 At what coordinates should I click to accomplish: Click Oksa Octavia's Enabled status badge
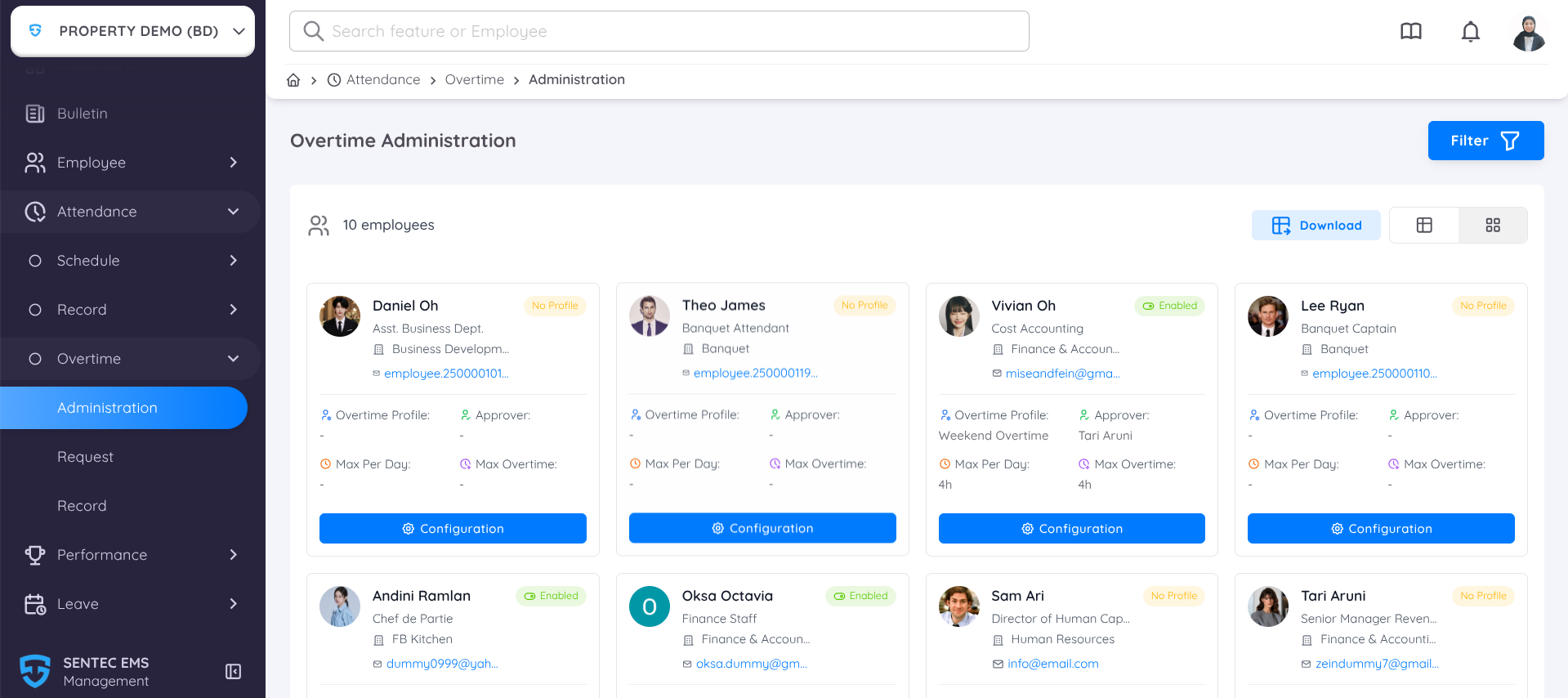click(x=860, y=596)
